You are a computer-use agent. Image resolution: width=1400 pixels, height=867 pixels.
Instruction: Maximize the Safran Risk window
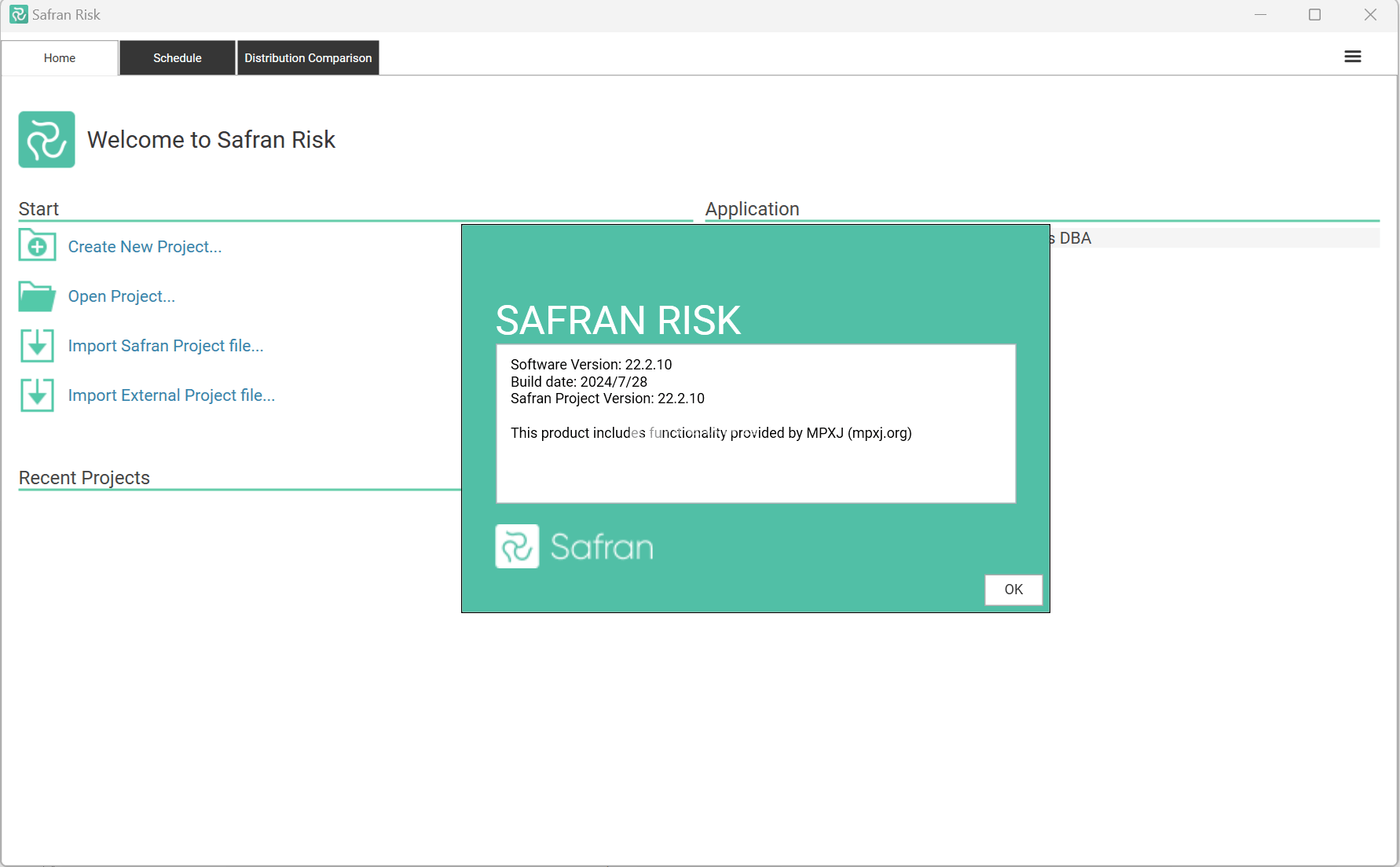pos(1314,15)
